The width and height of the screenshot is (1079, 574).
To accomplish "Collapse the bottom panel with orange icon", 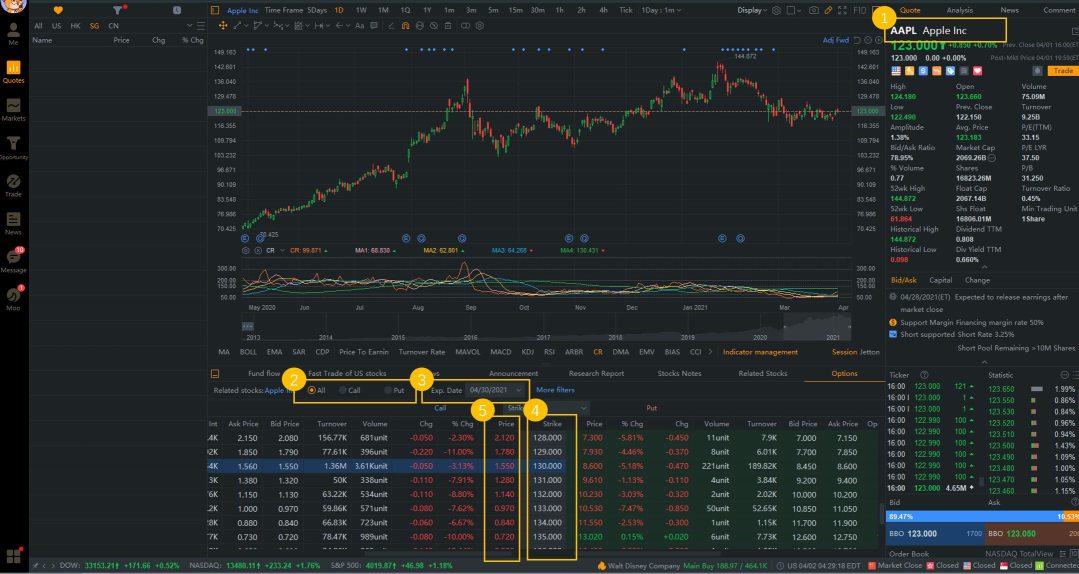I will (215, 373).
